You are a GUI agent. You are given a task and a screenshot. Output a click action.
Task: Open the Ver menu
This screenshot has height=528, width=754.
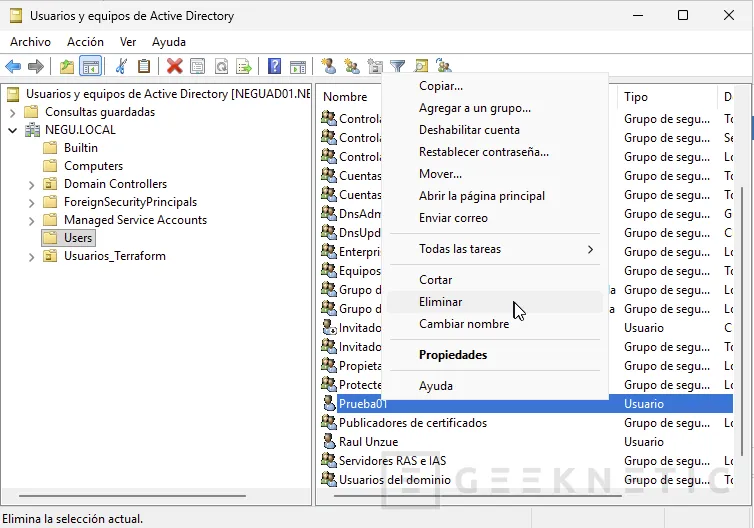pyautogui.click(x=128, y=42)
